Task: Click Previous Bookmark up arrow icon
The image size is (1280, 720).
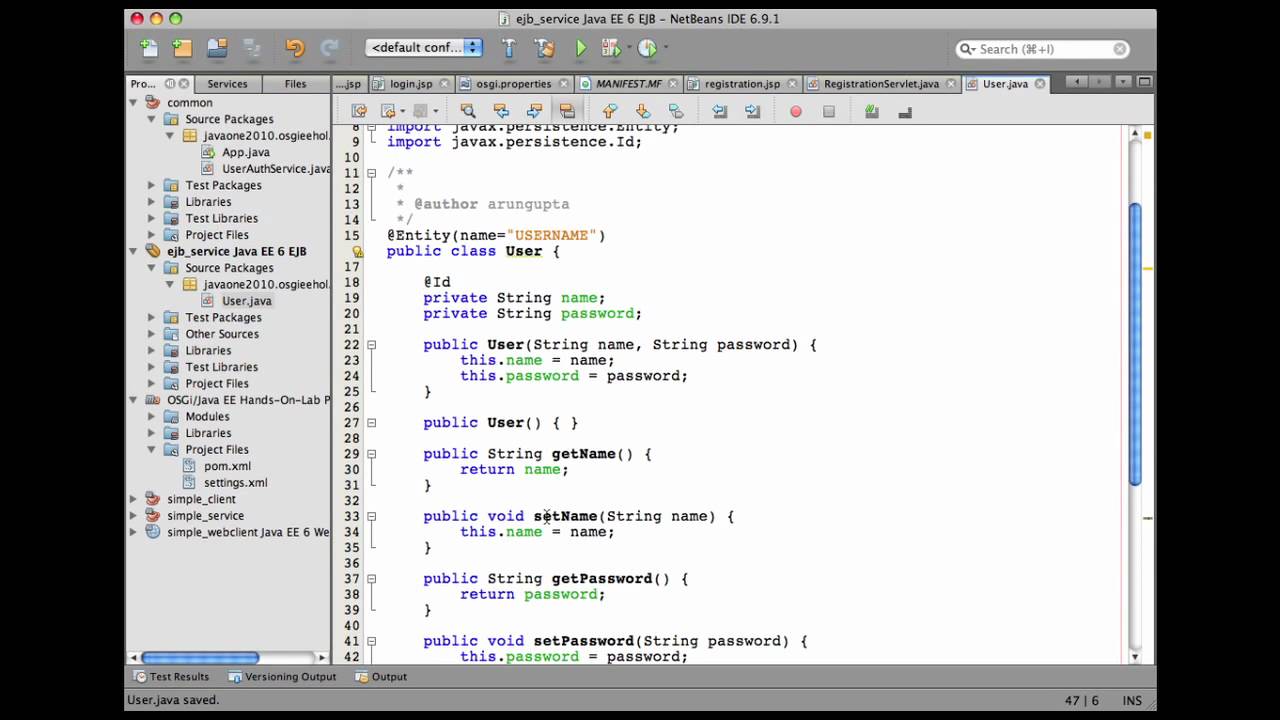Action: point(609,111)
